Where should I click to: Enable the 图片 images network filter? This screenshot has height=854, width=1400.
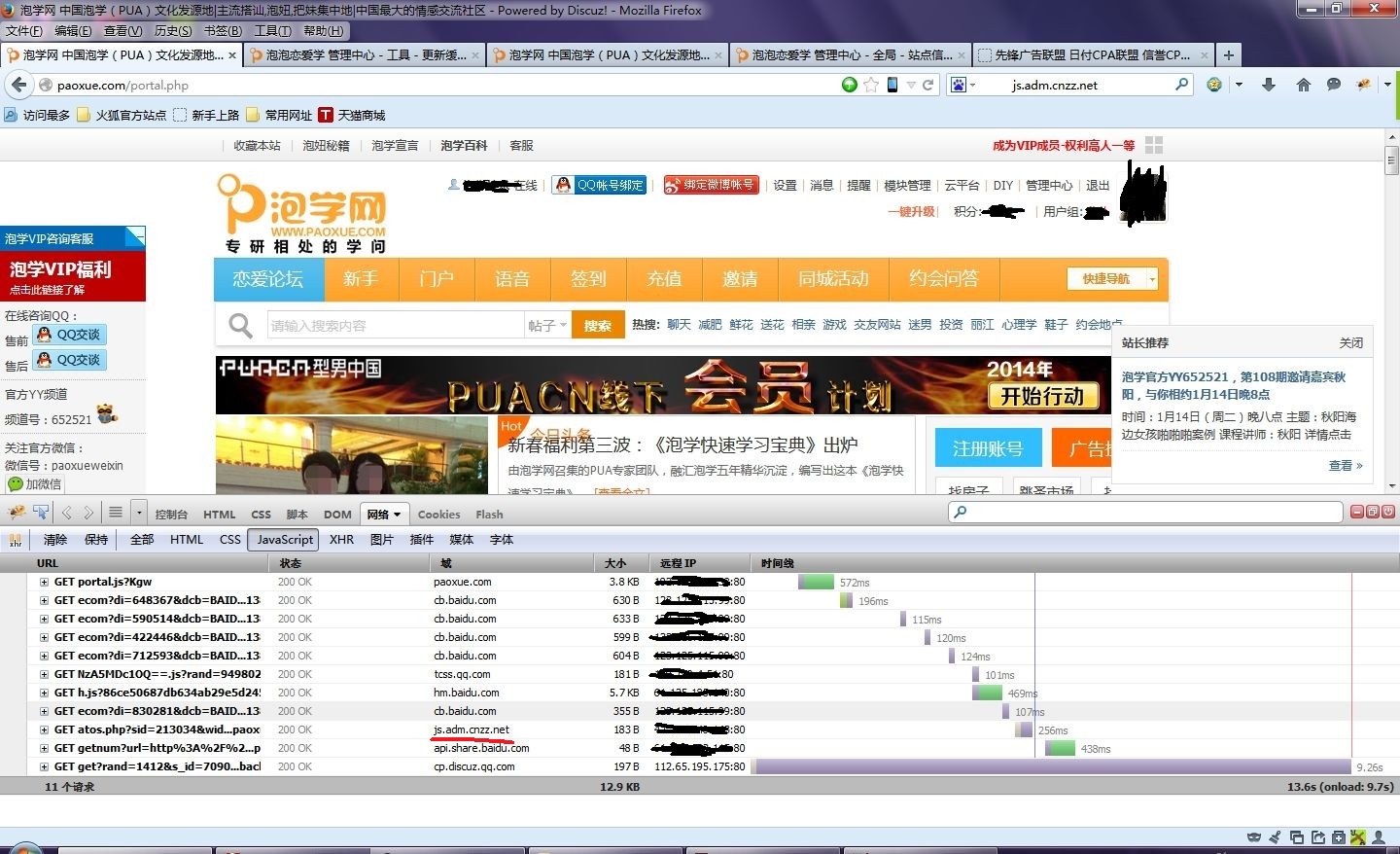pos(382,540)
